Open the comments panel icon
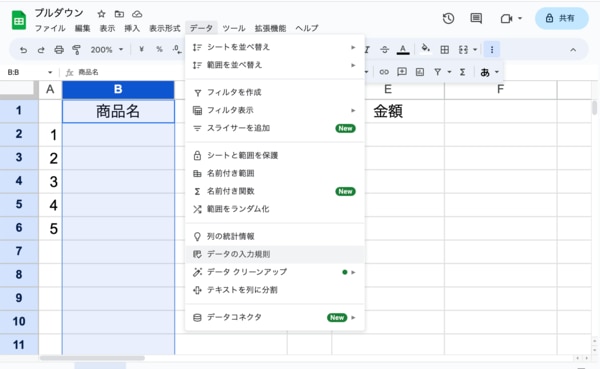This screenshot has width=600, height=369. tap(476, 18)
